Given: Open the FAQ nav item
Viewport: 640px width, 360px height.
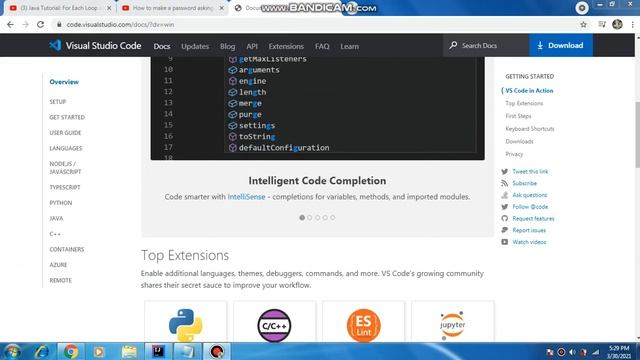Looking at the screenshot, I should (322, 46).
